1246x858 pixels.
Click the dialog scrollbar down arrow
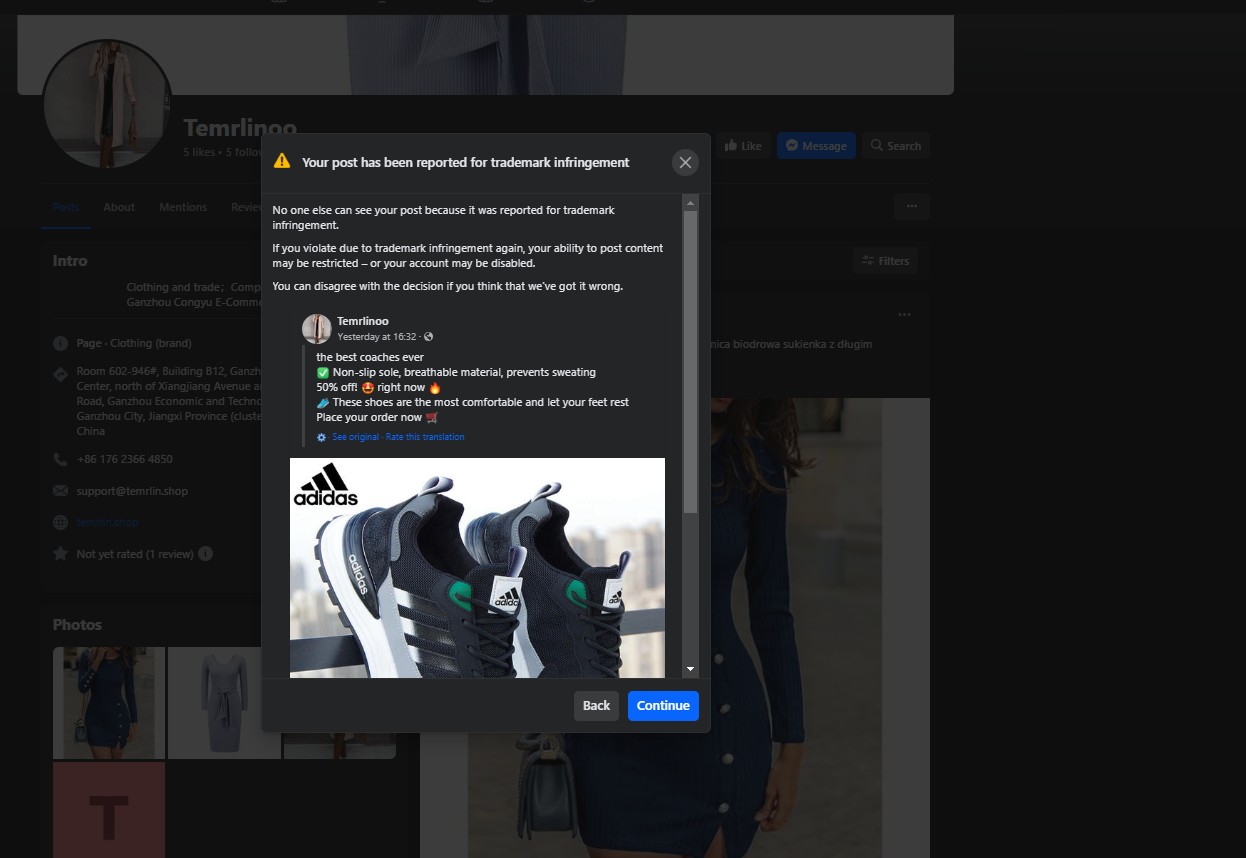pos(690,669)
